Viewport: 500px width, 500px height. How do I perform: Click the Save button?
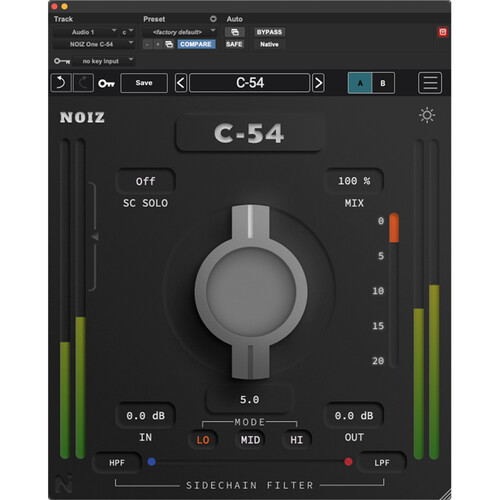[x=144, y=83]
